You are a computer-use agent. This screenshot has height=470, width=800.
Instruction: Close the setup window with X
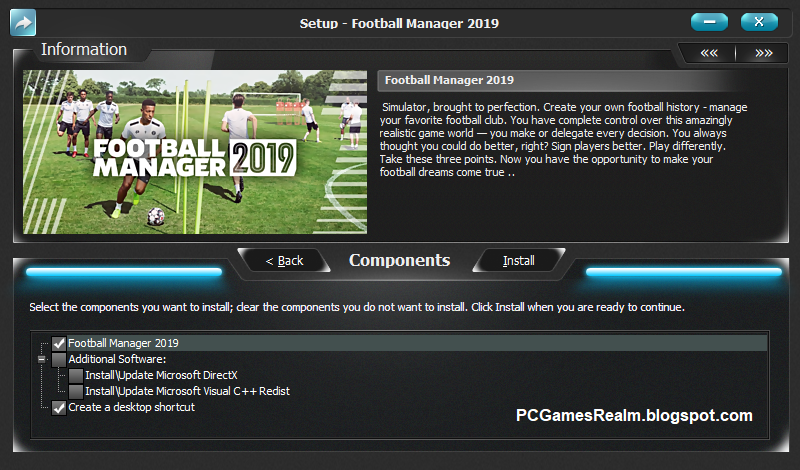(759, 22)
